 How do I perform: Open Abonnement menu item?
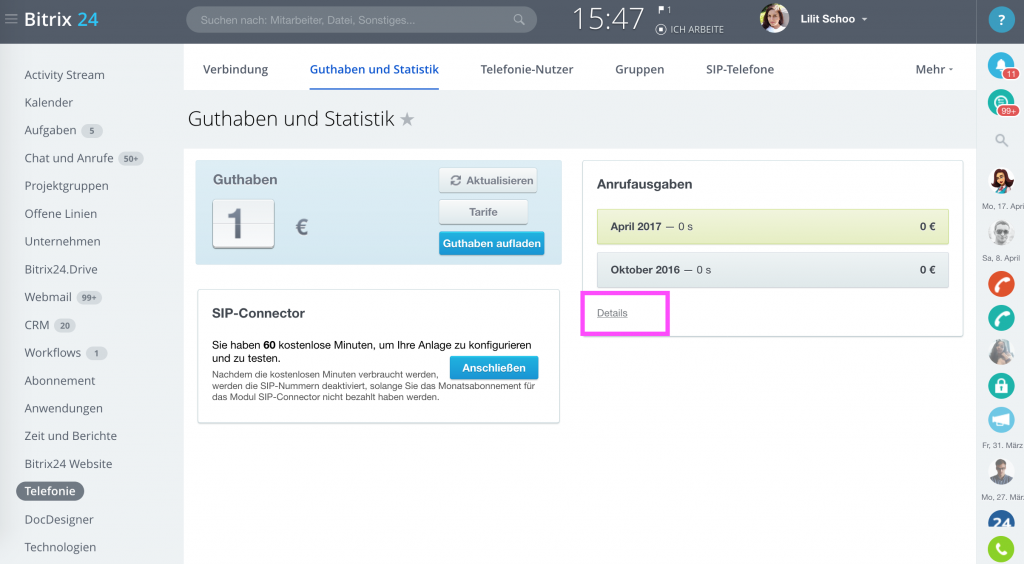pyautogui.click(x=60, y=381)
